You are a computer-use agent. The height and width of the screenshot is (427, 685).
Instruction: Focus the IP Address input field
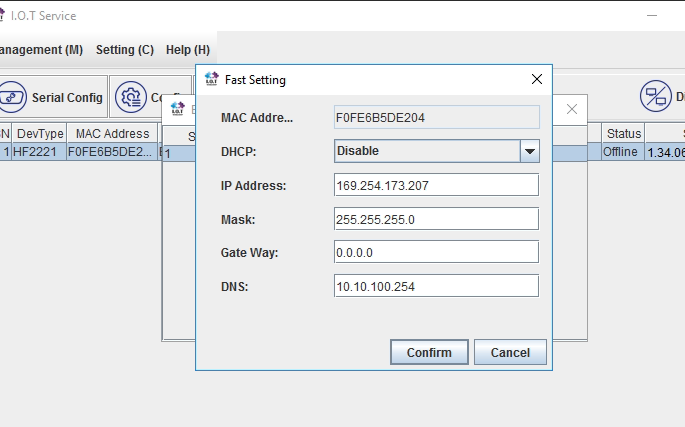point(436,185)
